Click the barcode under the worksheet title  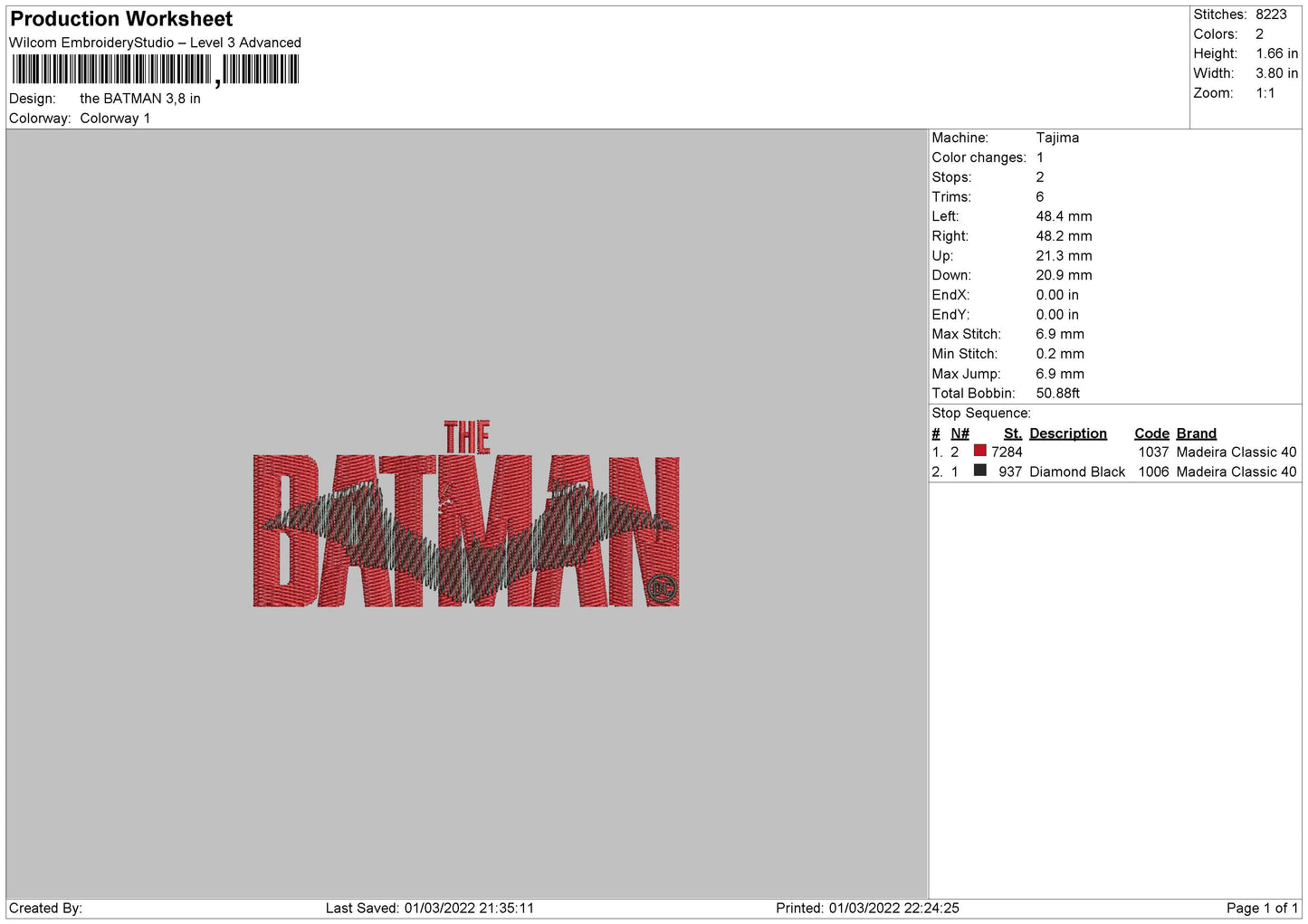tap(155, 70)
